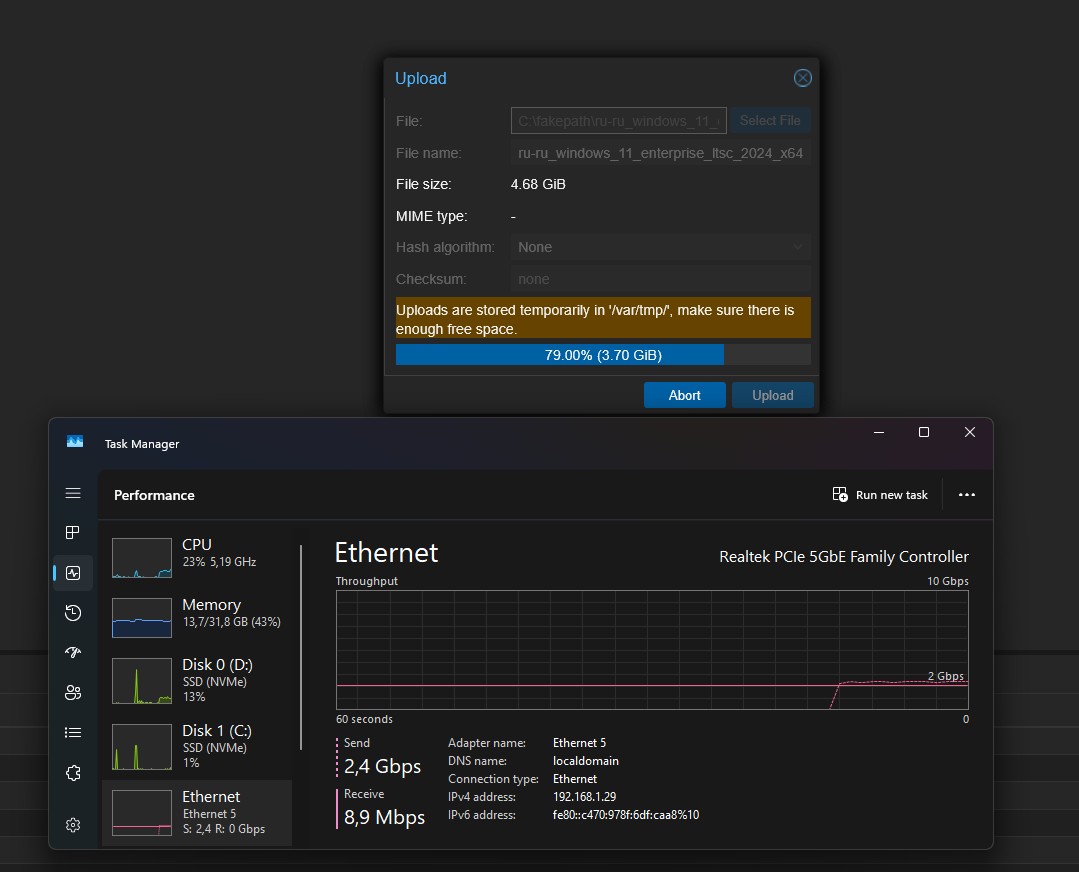Close the Upload dialog with the X icon
Viewport: 1079px width, 872px height.
802,78
